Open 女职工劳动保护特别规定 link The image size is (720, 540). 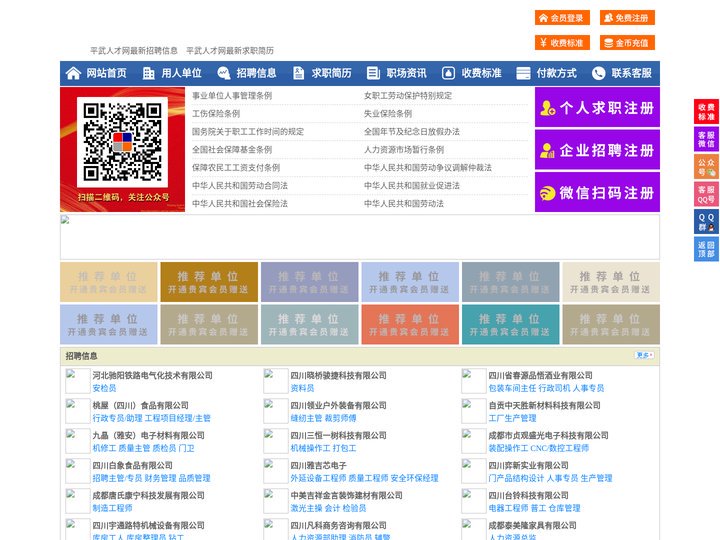(x=408, y=96)
